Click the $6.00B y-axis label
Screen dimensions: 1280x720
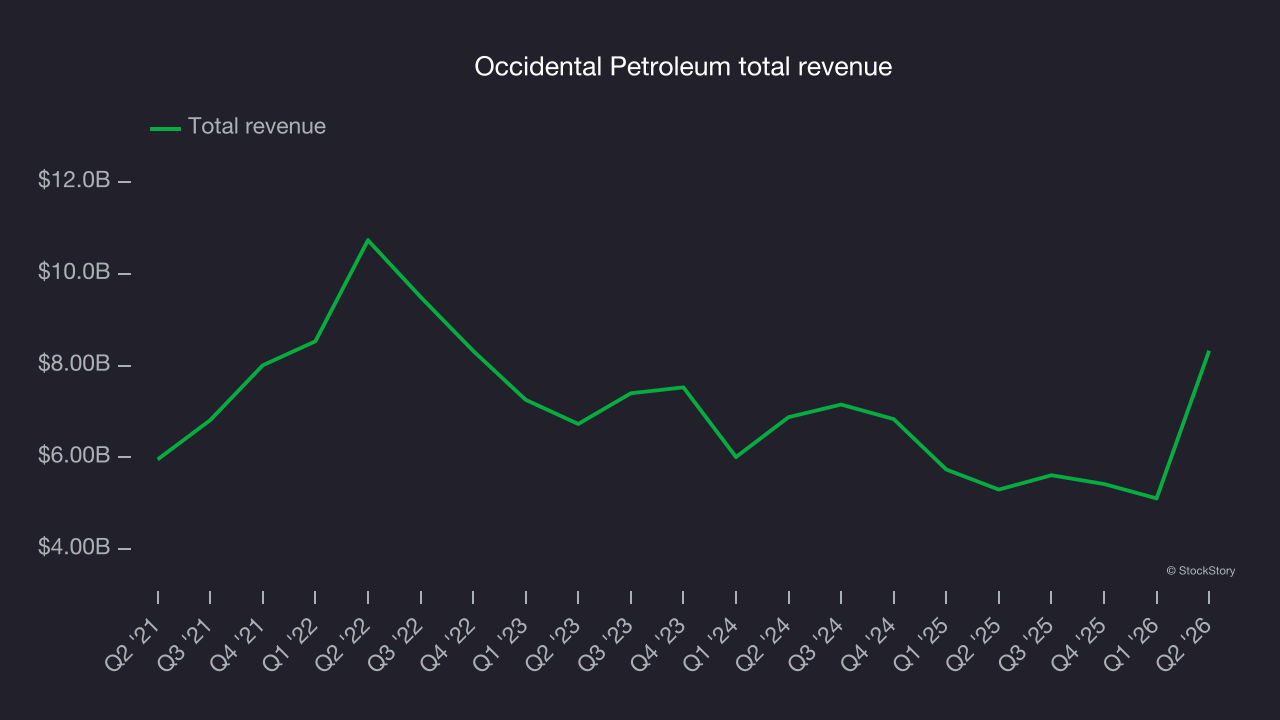point(74,456)
